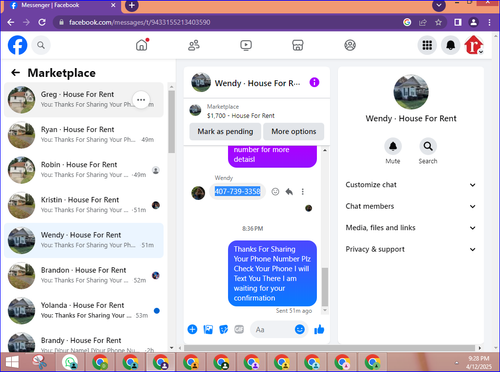Viewport: 500px width, 372px height.
Task: Select Wendy - House For Rent conversation
Action: (x=84, y=240)
